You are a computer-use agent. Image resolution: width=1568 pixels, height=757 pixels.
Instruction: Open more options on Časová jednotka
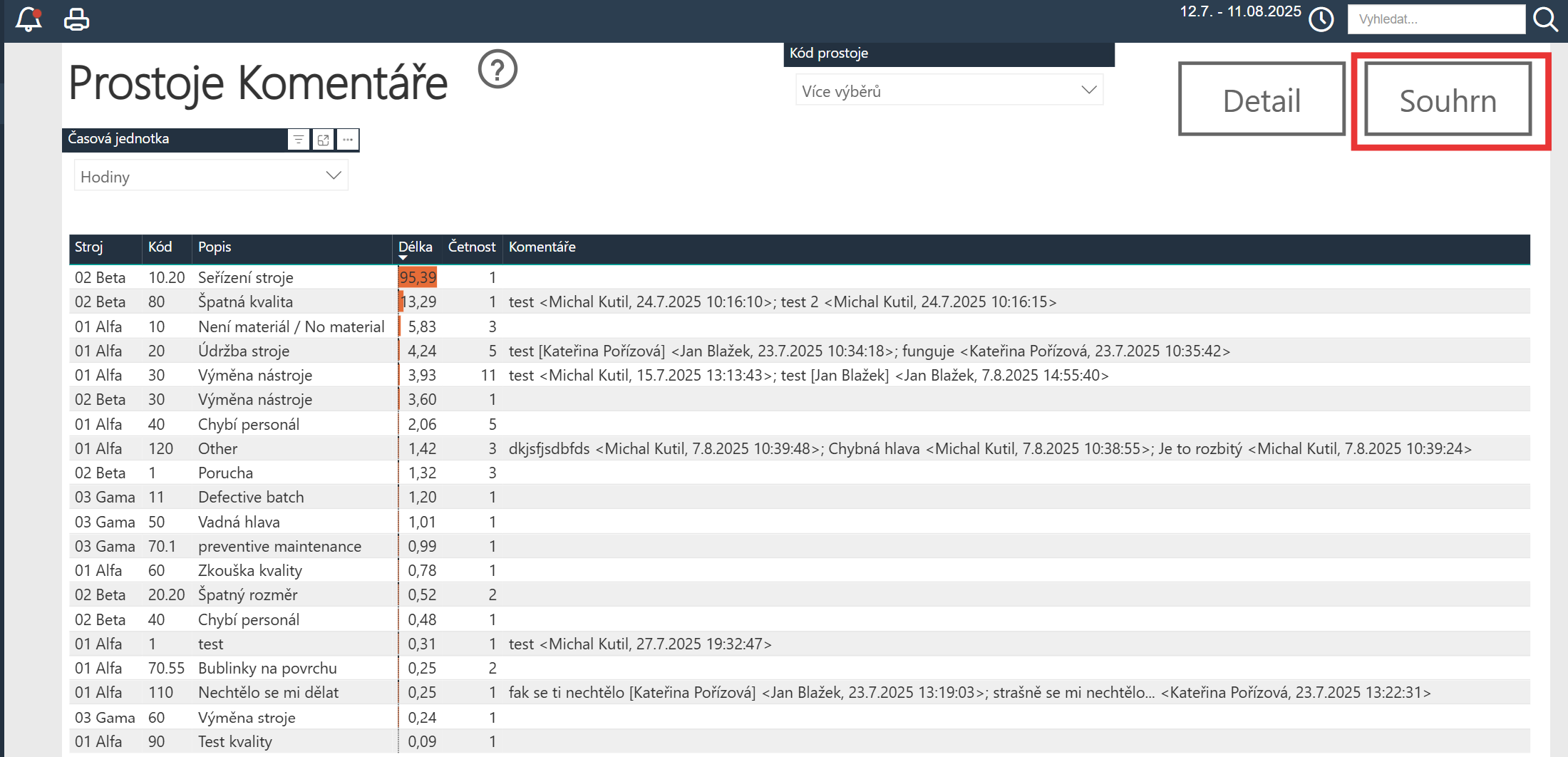coord(348,140)
